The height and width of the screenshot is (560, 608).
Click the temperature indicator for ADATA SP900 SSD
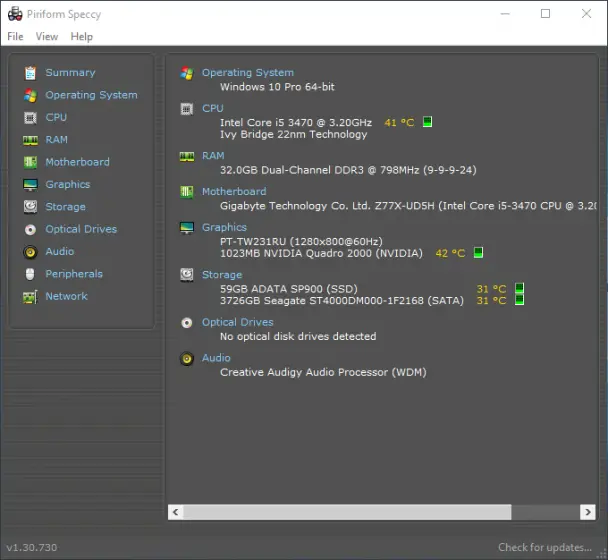pos(520,289)
